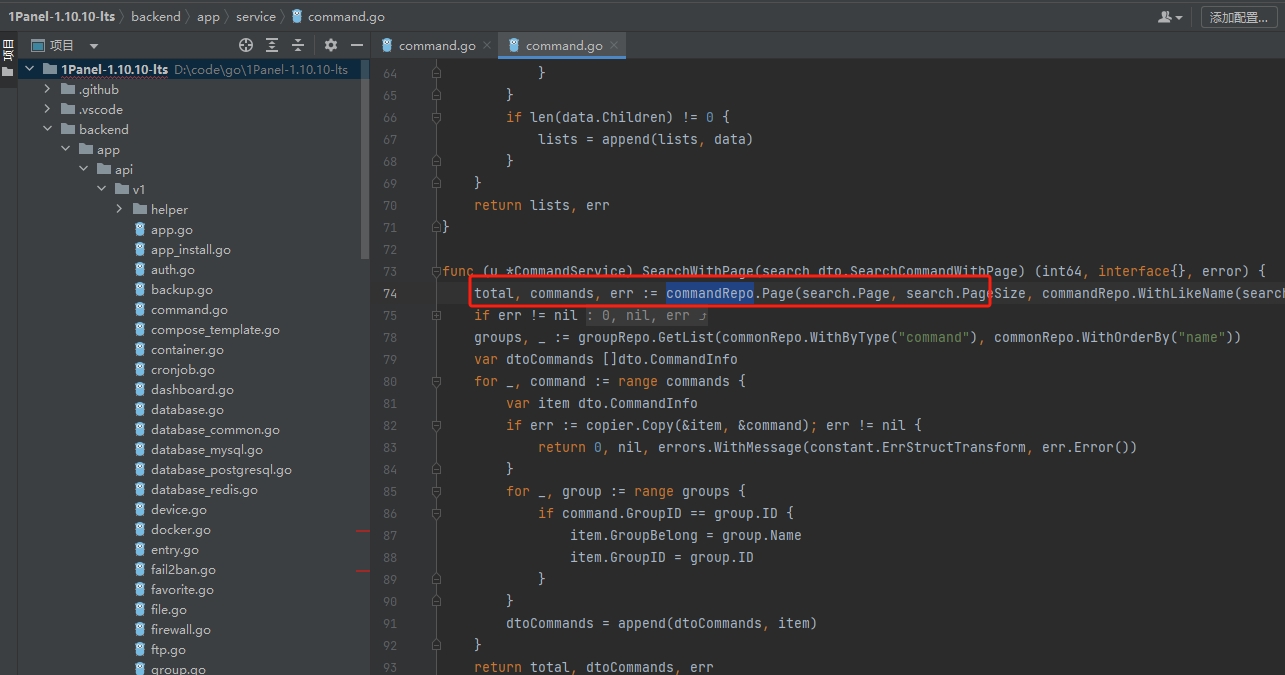Collapse the api folder arrow

pos(83,169)
